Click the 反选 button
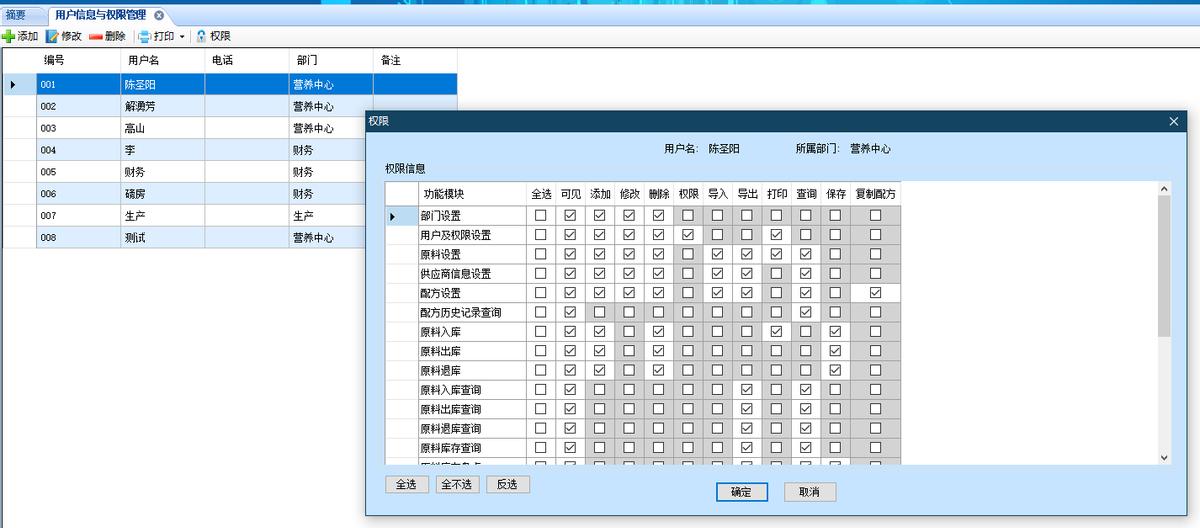Screen dimensions: 1200x528 point(508,484)
